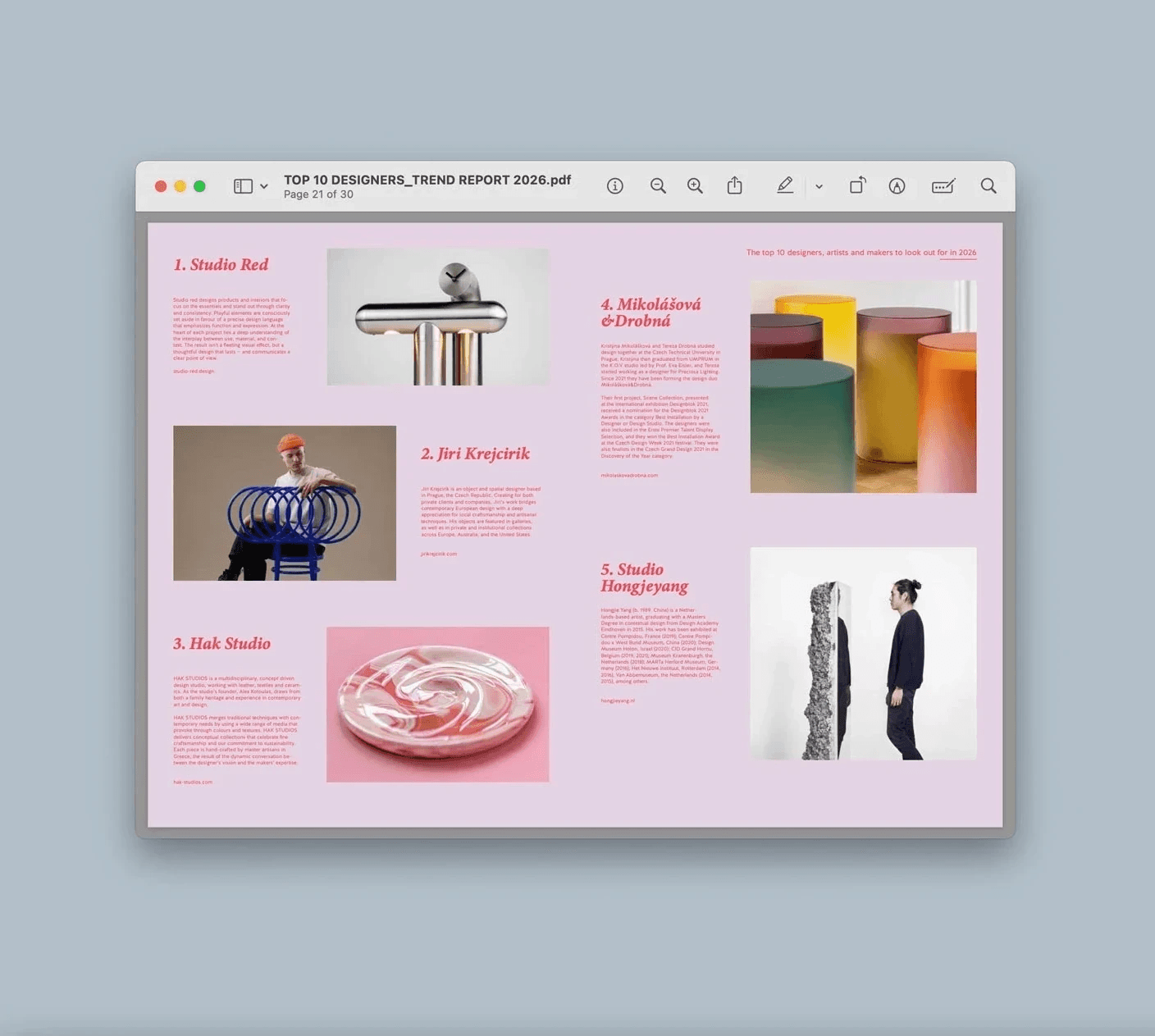Visit the jirikrejcirik.com link
The height and width of the screenshot is (1036, 1155).
click(440, 554)
